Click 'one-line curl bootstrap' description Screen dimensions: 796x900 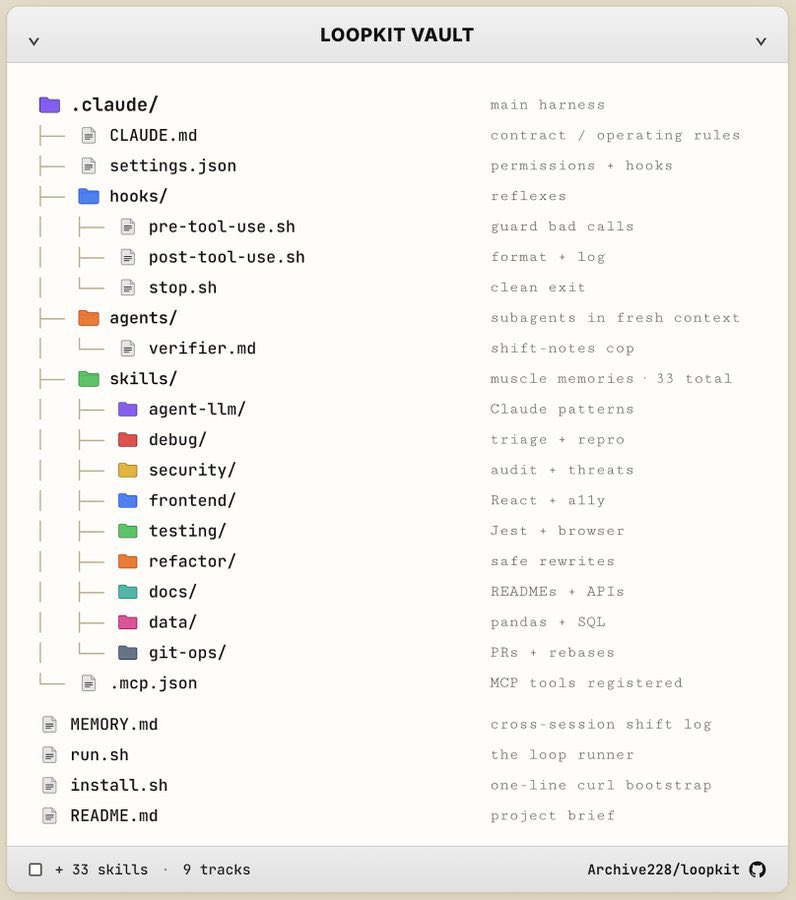(x=601, y=785)
